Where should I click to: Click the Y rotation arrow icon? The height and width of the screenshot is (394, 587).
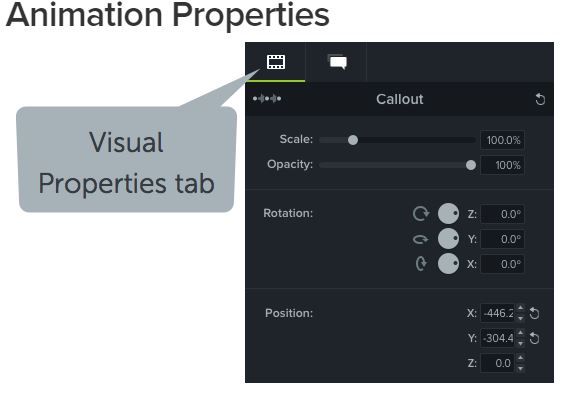[421, 239]
